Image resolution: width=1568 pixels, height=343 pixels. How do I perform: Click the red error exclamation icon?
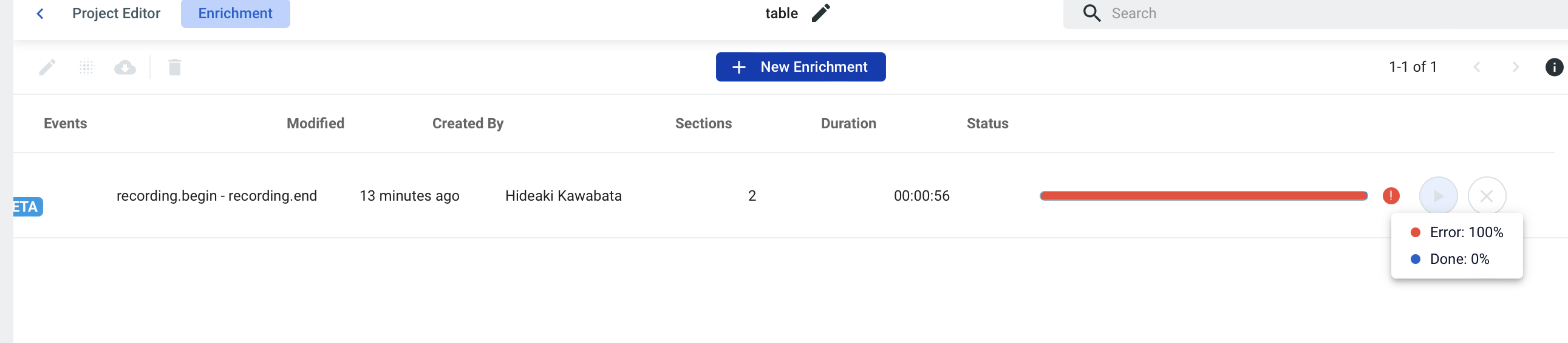1391,196
